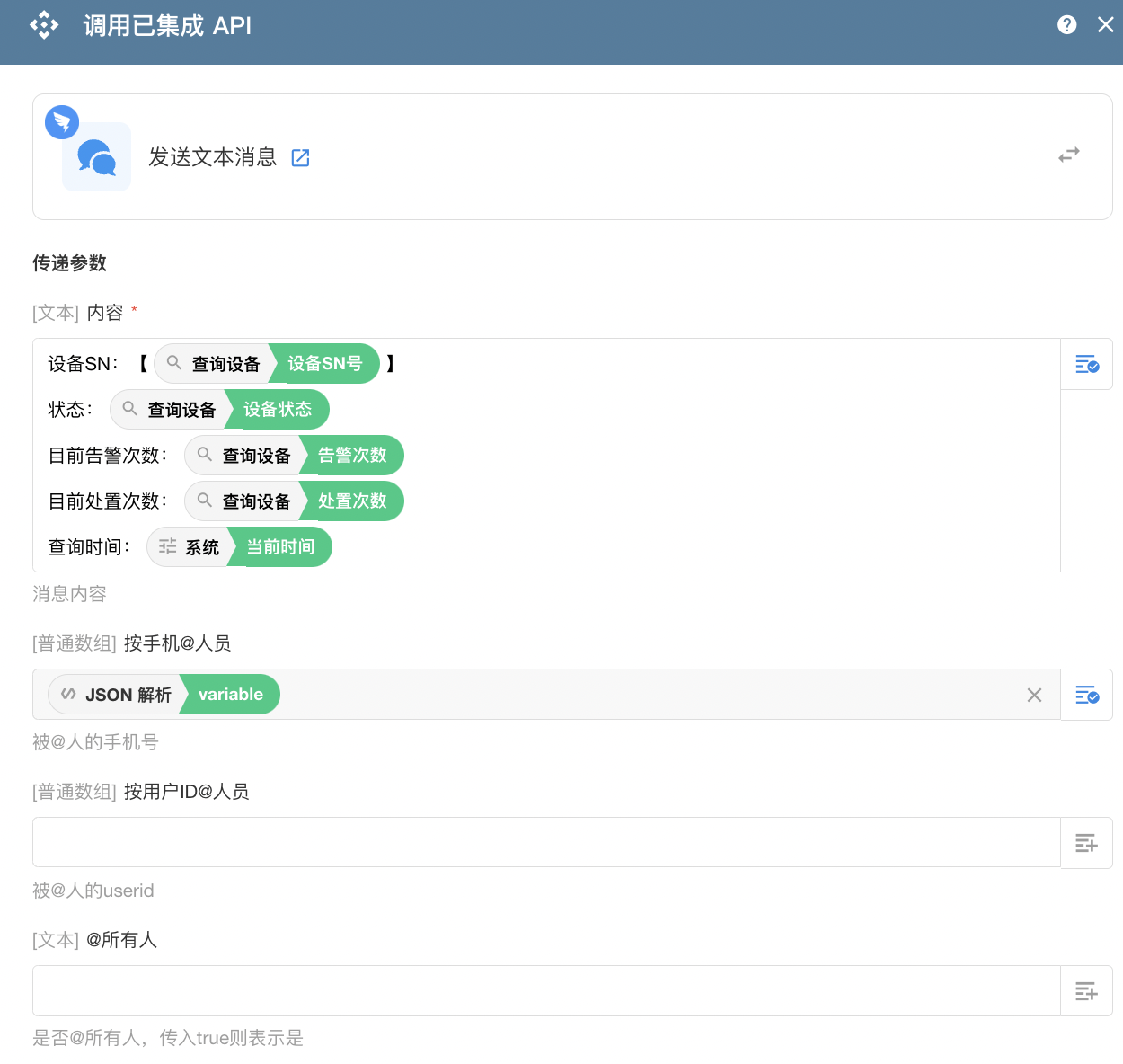Click the DingTalk badge icon

click(x=62, y=121)
